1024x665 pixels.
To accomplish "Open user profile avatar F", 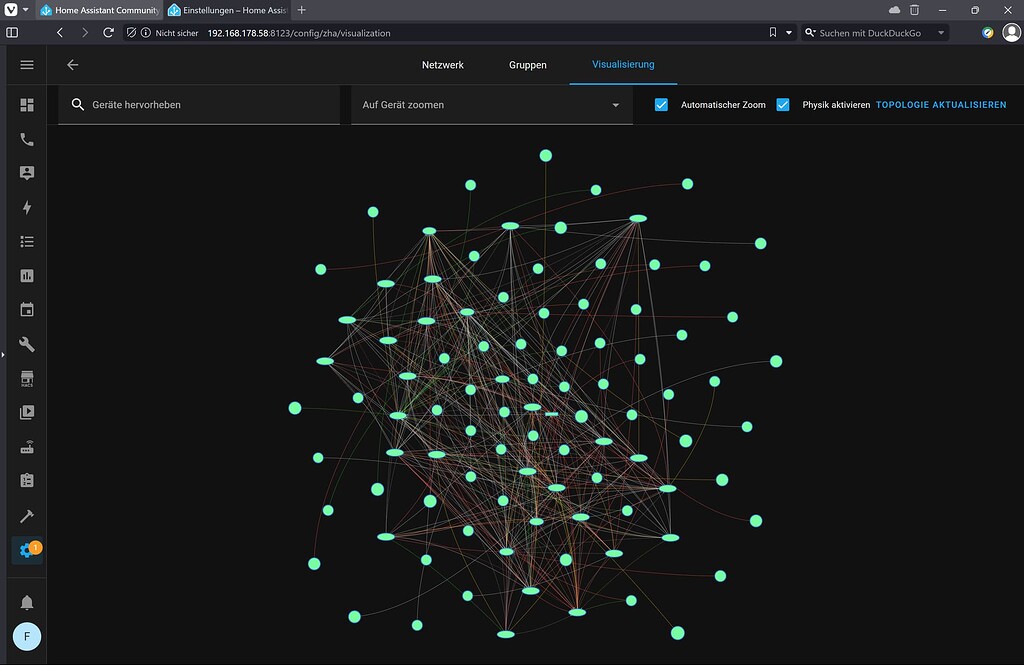I will [27, 637].
